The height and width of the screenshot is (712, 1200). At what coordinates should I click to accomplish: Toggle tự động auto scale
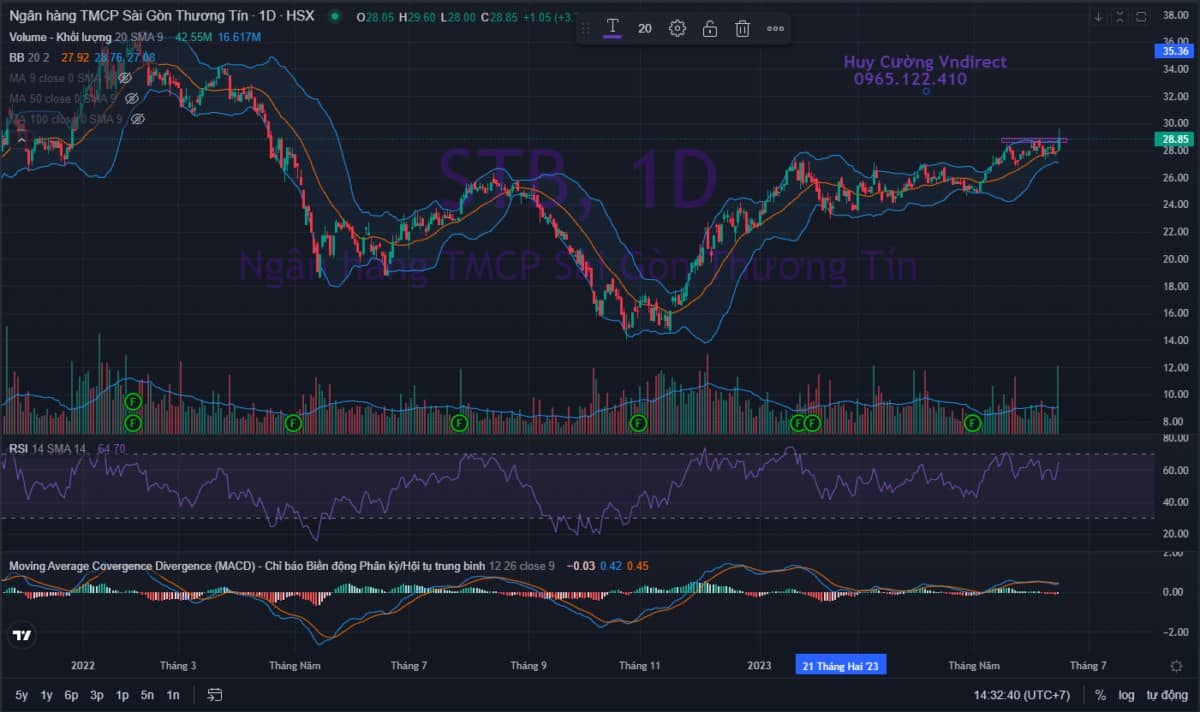pyautogui.click(x=1166, y=695)
